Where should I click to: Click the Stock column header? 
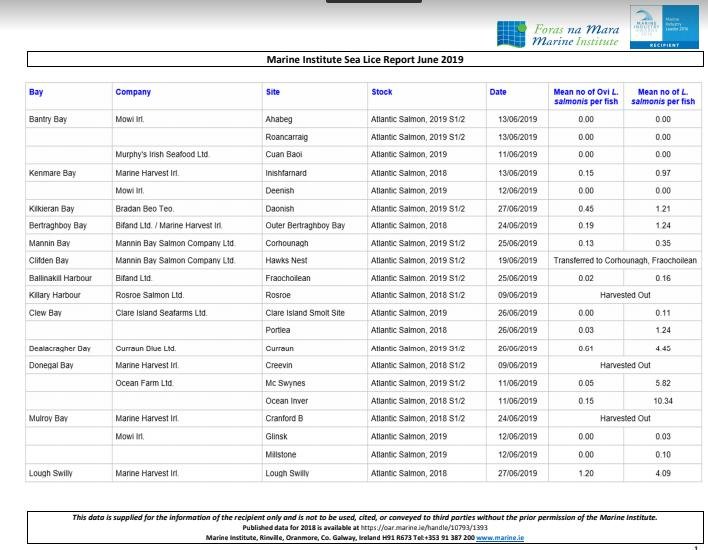(382, 92)
